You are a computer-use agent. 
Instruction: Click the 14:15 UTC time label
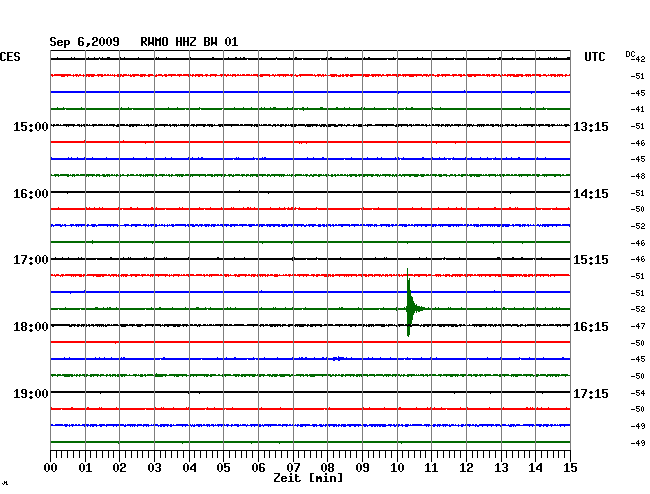591,194
